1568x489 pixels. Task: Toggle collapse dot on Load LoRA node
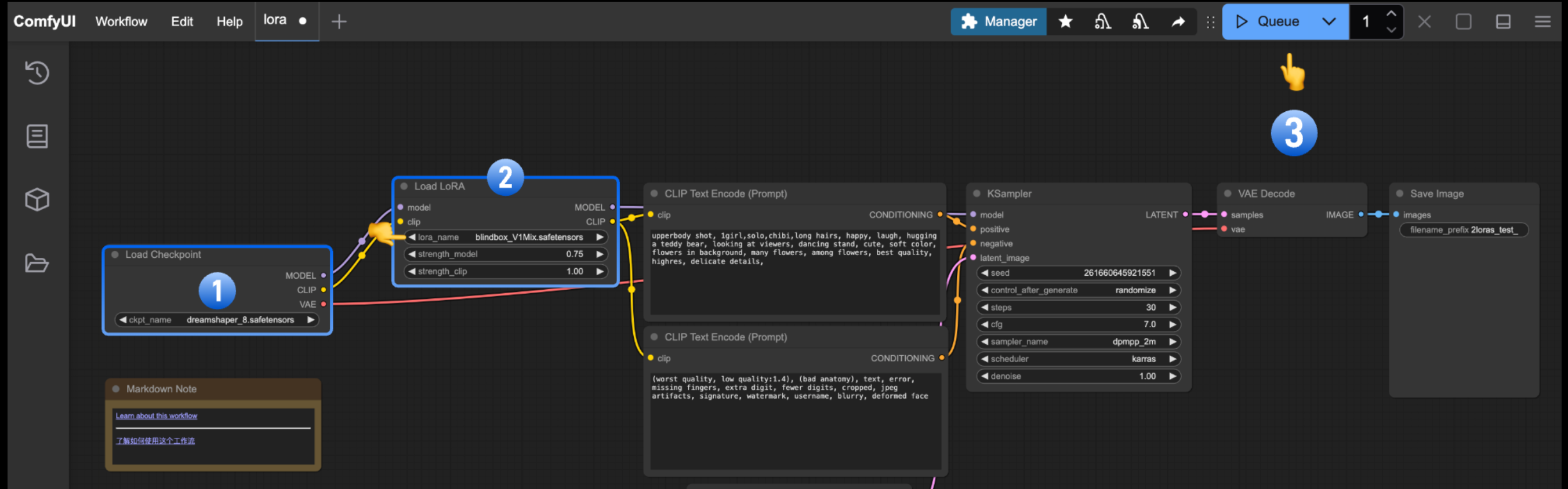[x=404, y=186]
